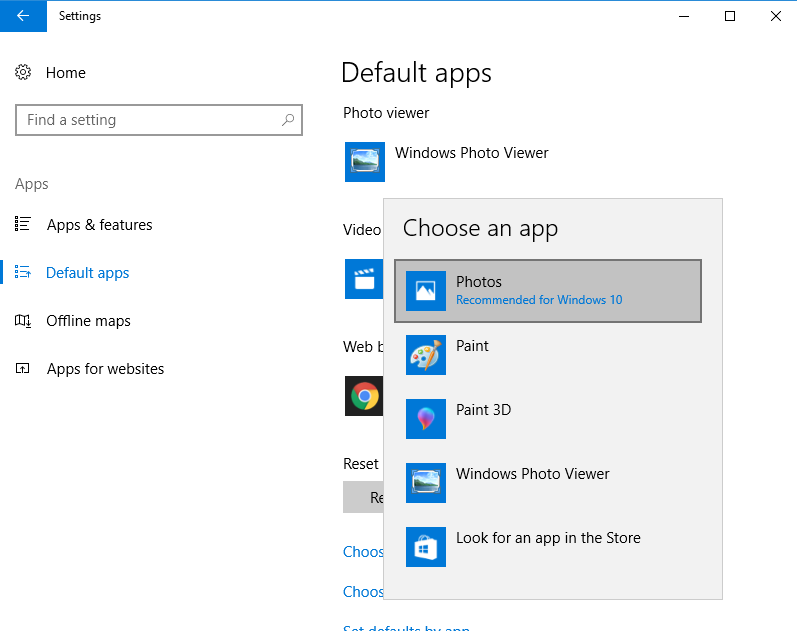Select the Default apps sidebar entry
This screenshot has width=797, height=631.
click(87, 273)
